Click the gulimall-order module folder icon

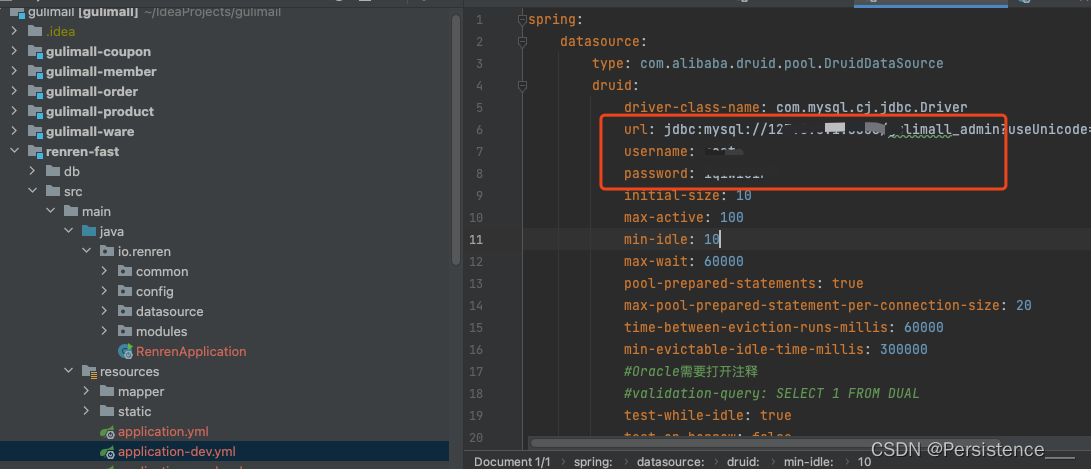[35, 92]
